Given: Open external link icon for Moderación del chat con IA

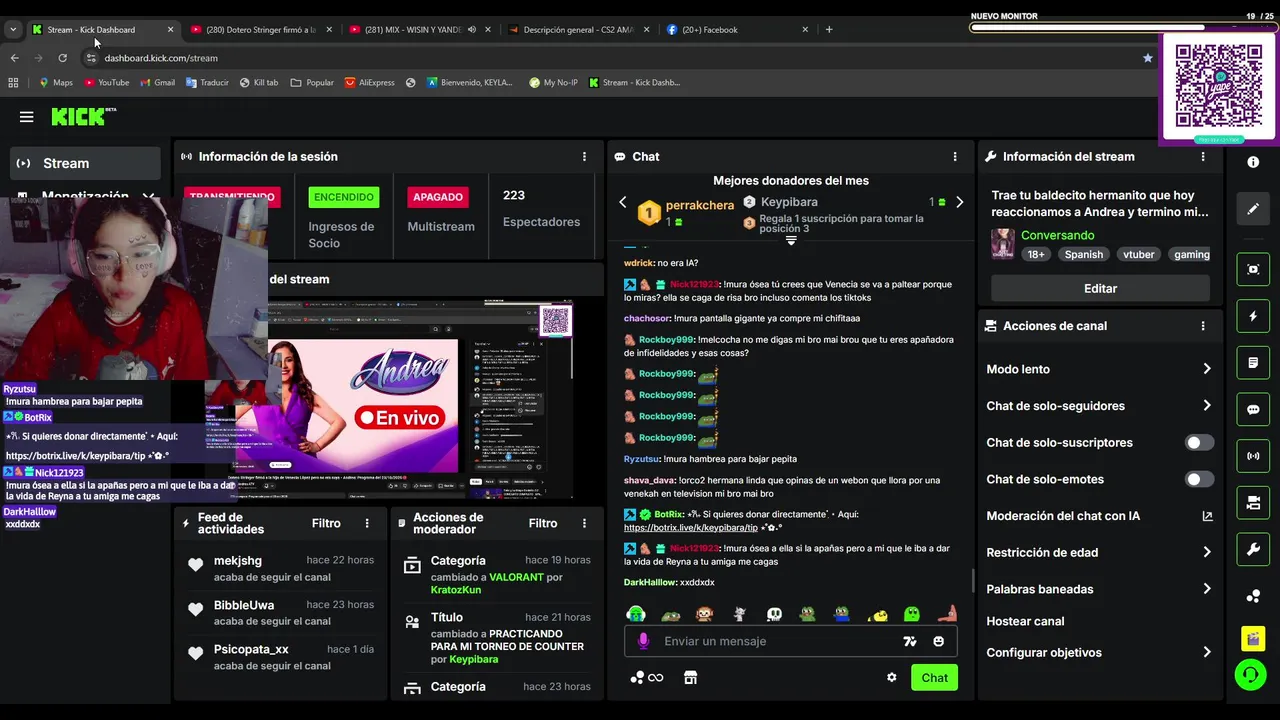Looking at the screenshot, I should tap(1207, 516).
